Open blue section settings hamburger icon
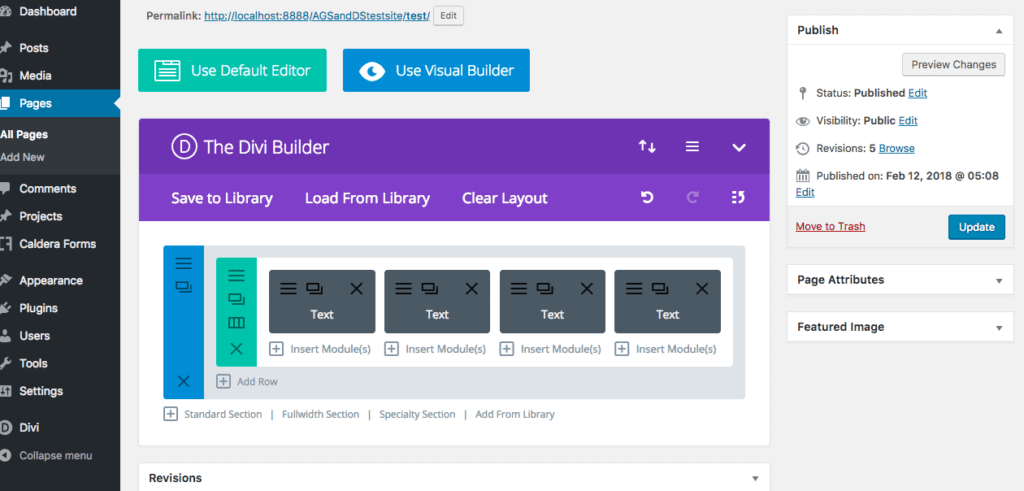 [x=184, y=263]
